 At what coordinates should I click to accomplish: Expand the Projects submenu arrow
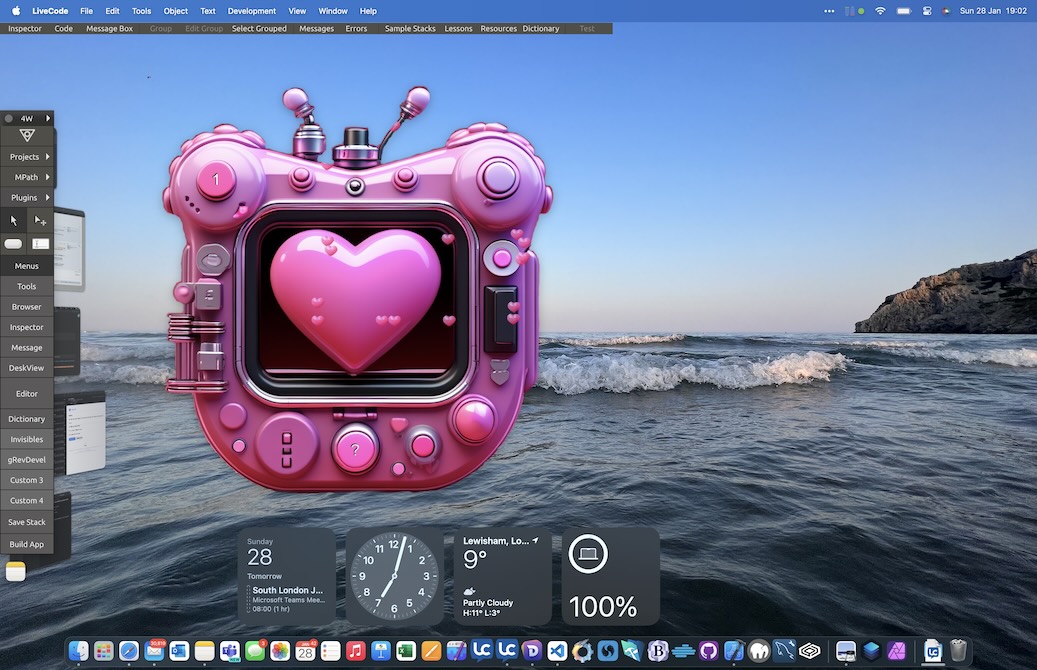click(x=47, y=157)
